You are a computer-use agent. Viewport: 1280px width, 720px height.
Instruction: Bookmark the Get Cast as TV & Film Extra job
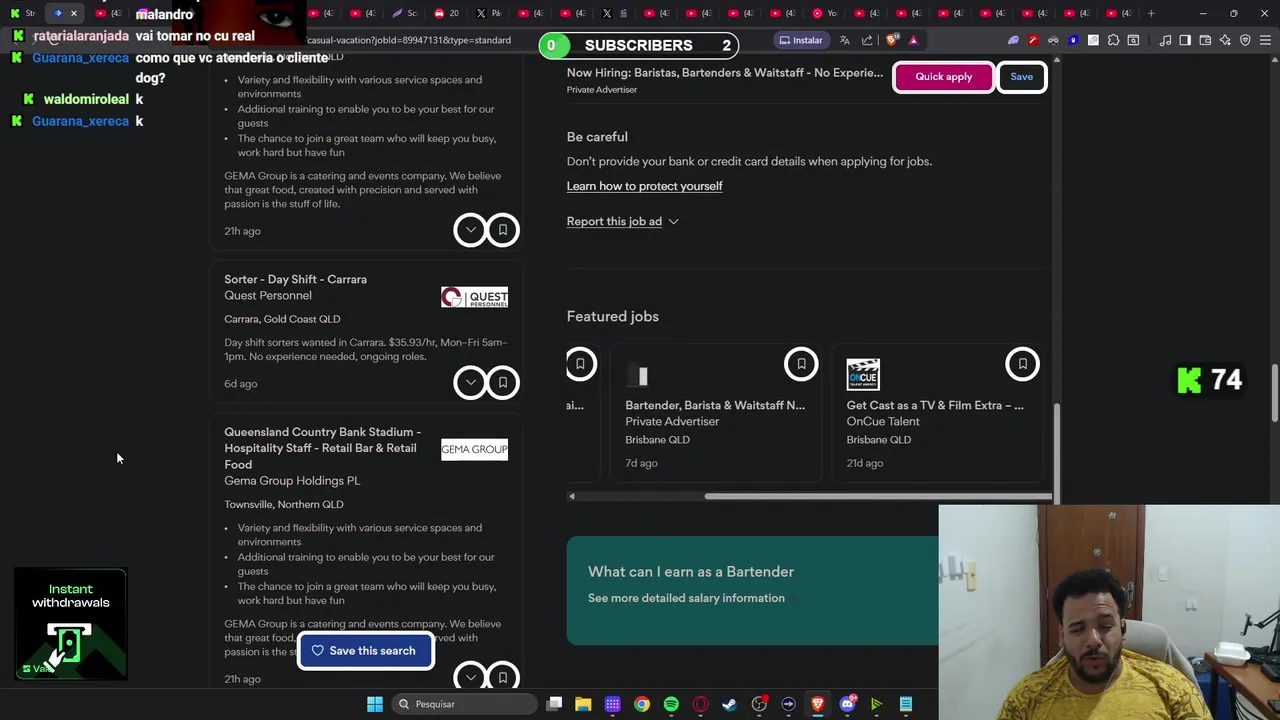click(1022, 364)
